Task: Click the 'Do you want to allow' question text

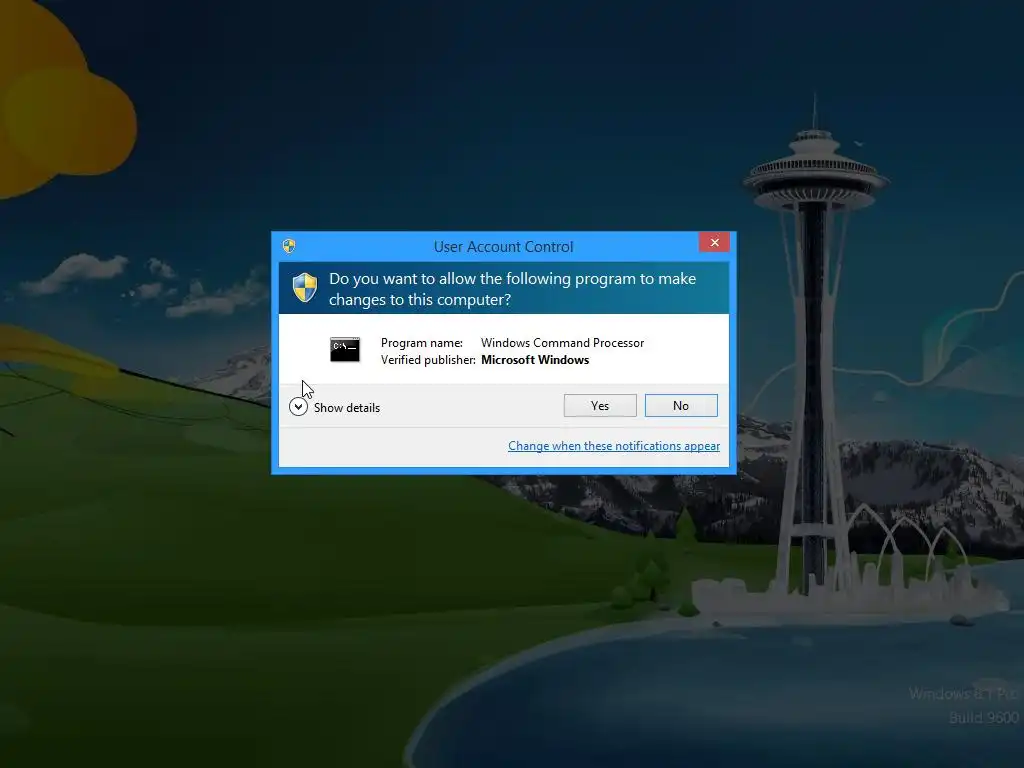Action: click(512, 289)
